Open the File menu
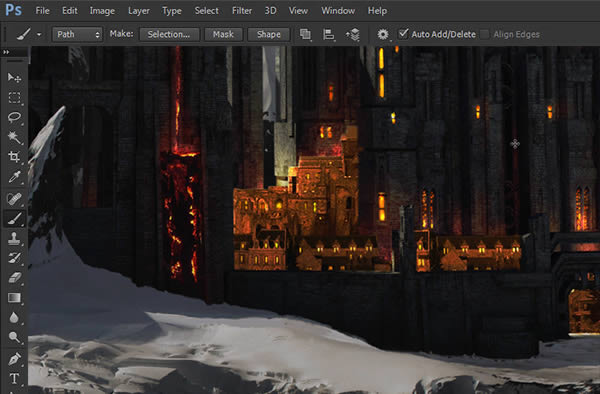Screen dimensions: 600x394 pos(42,11)
